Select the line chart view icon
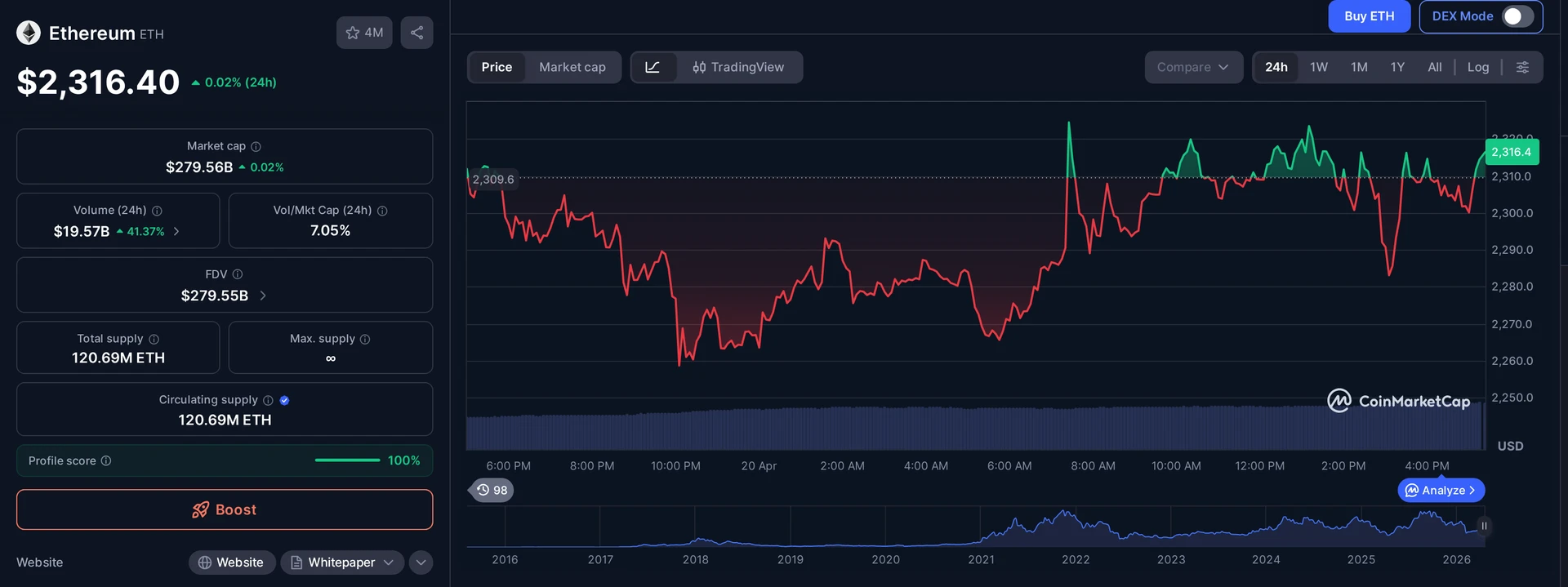1568x587 pixels. (653, 67)
